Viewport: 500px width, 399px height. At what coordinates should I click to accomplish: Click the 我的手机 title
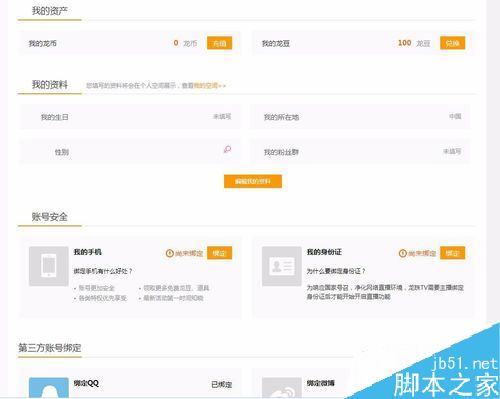click(x=87, y=252)
